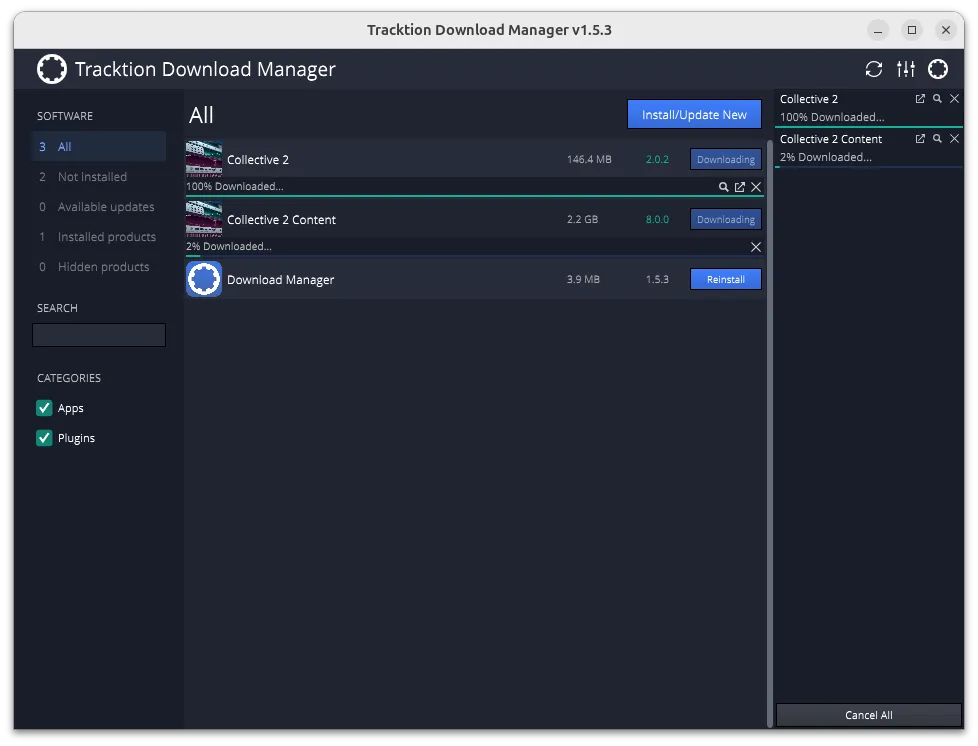978x746 pixels.
Task: Click into the Search input field
Action: (x=99, y=336)
